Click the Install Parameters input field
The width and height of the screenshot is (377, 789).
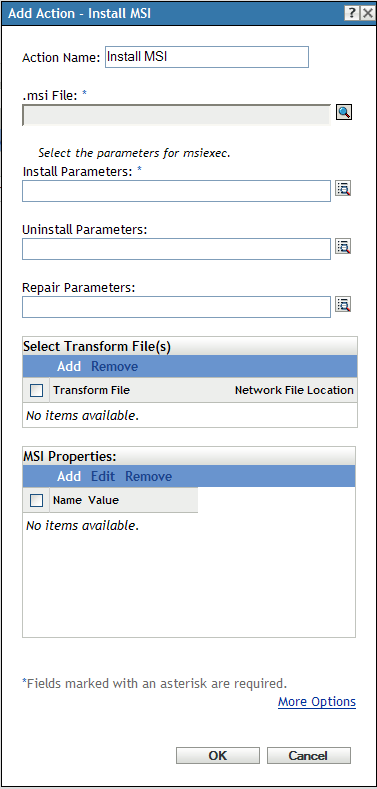point(177,191)
